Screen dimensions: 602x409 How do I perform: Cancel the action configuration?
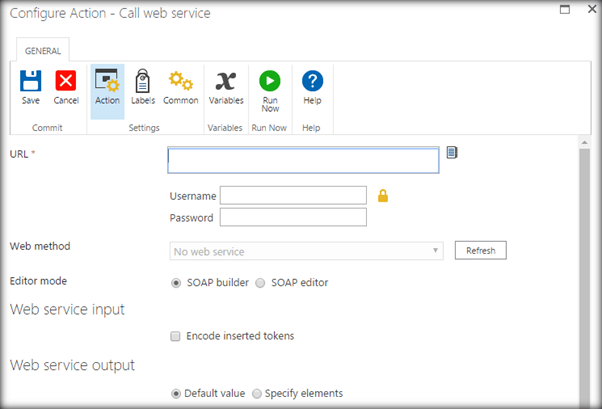point(66,86)
